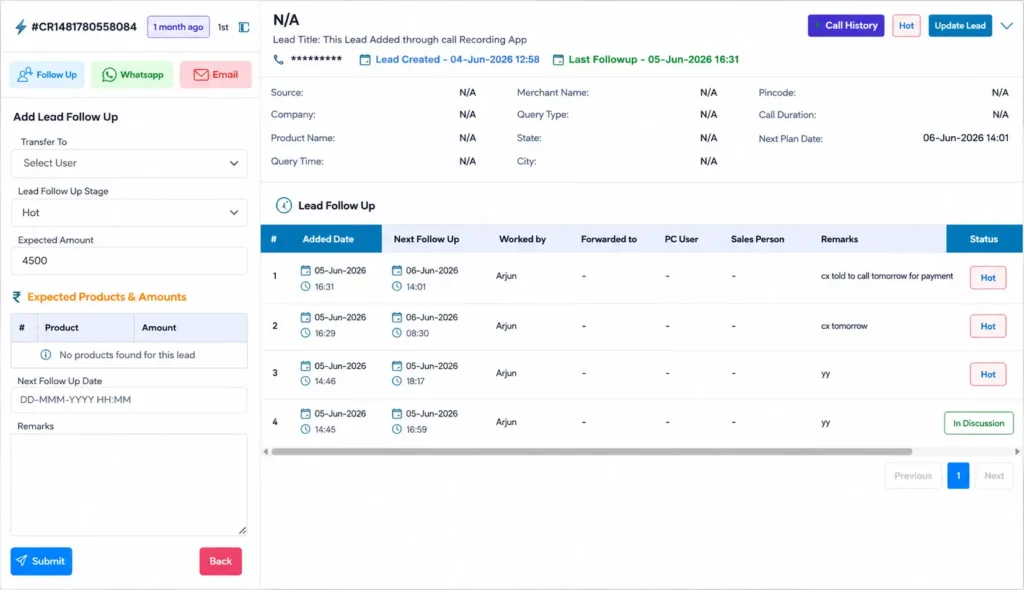This screenshot has height=590, width=1024.
Task: Click the Update Lead button
Action: click(960, 25)
